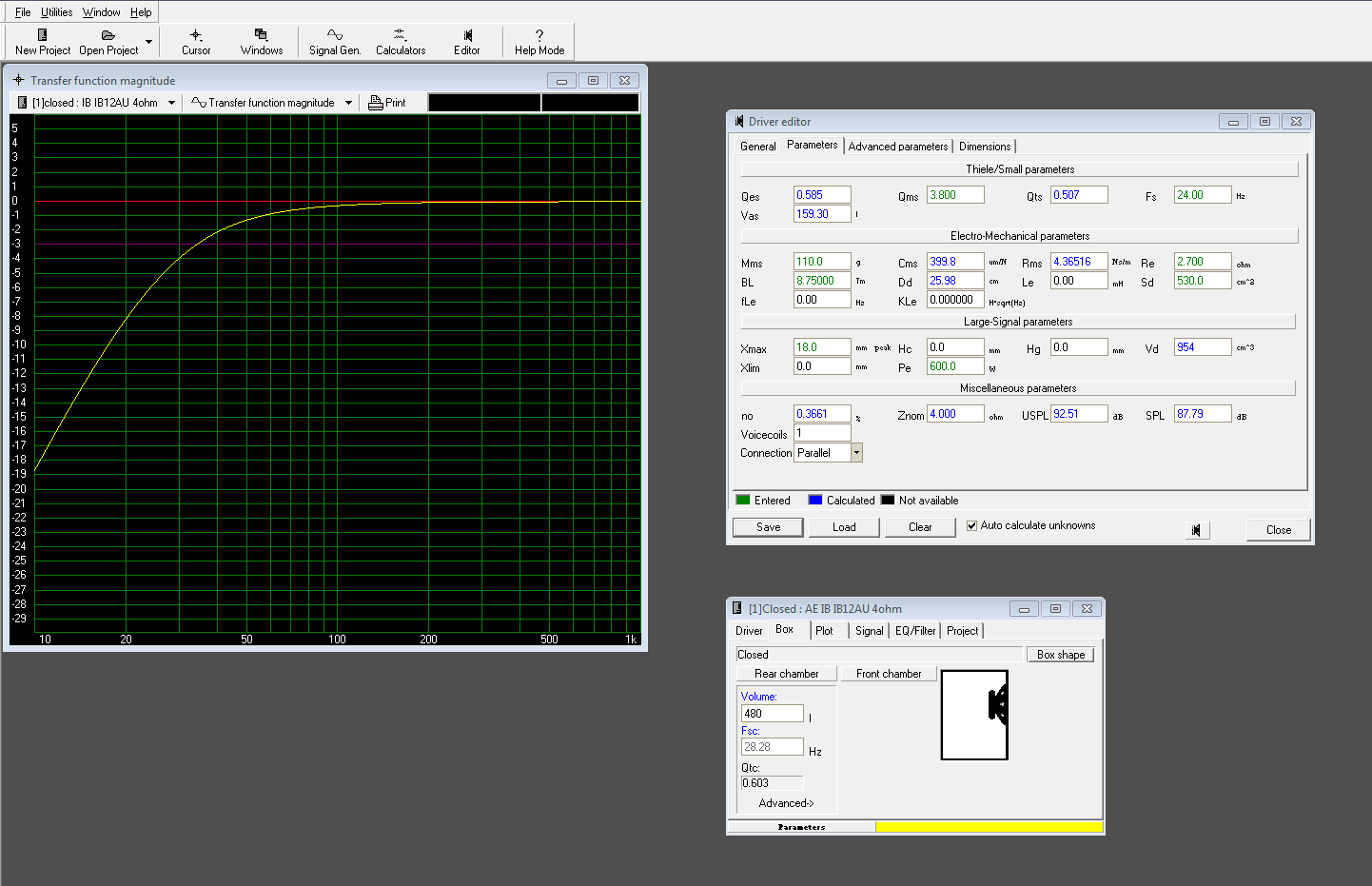This screenshot has width=1372, height=886.
Task: Print the transfer function graph
Action: pos(387,103)
